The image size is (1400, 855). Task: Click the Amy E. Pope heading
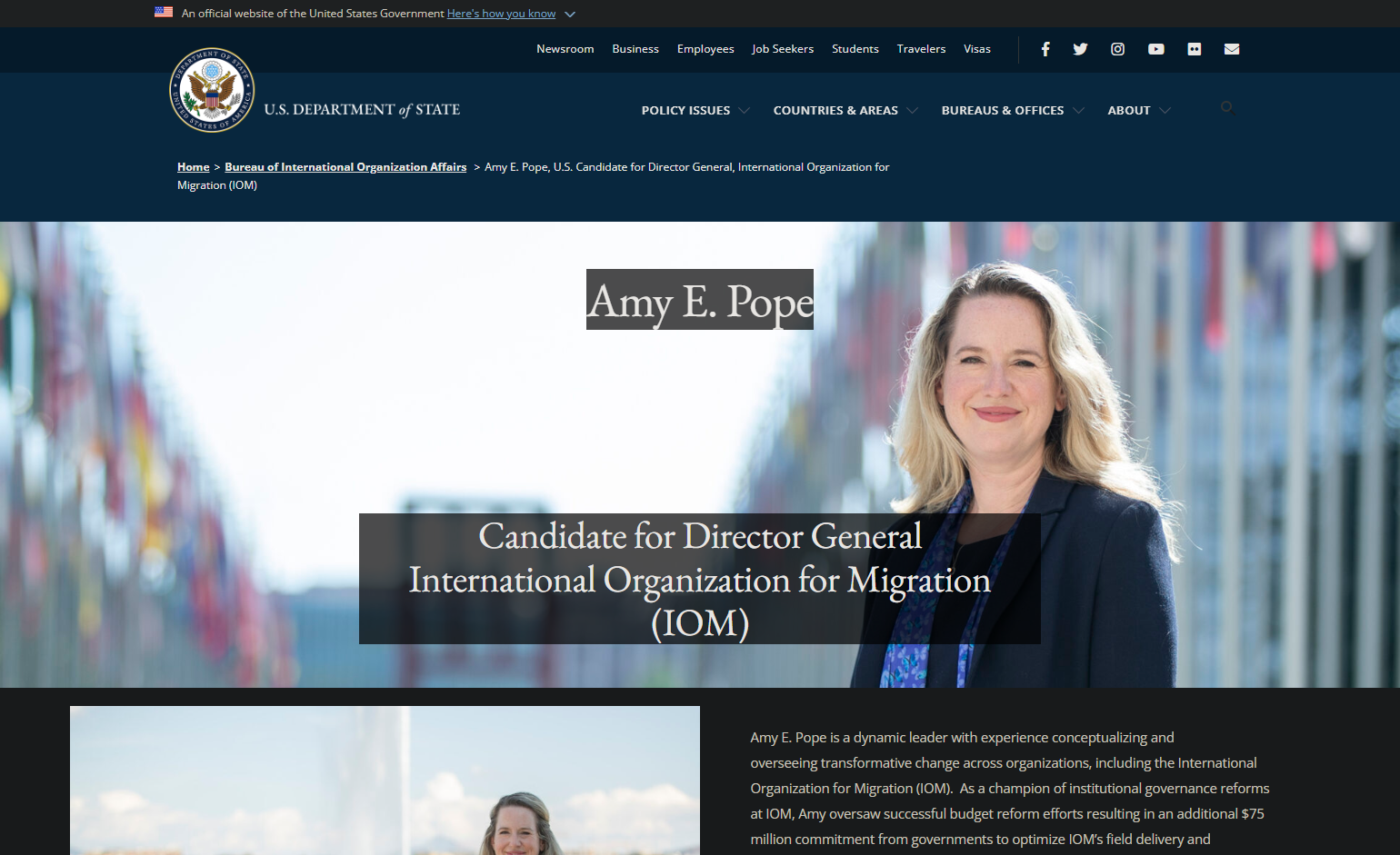pos(700,301)
